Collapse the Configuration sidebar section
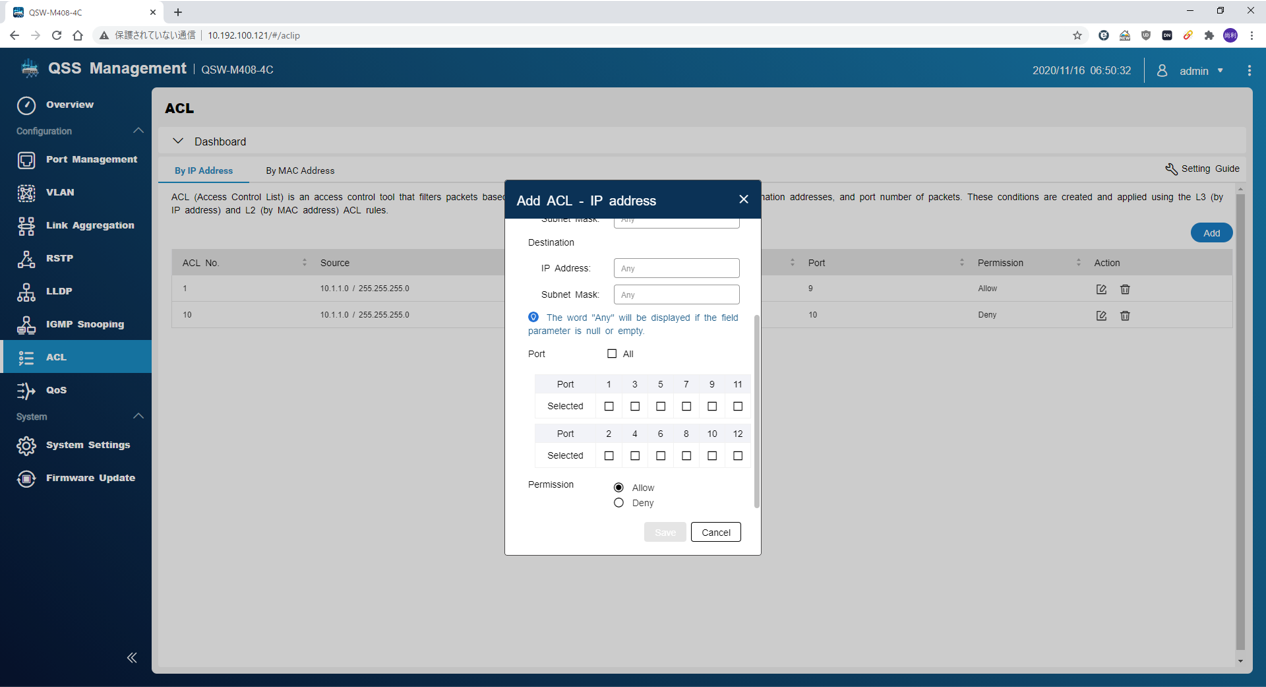The height and width of the screenshot is (687, 1266). (138, 131)
